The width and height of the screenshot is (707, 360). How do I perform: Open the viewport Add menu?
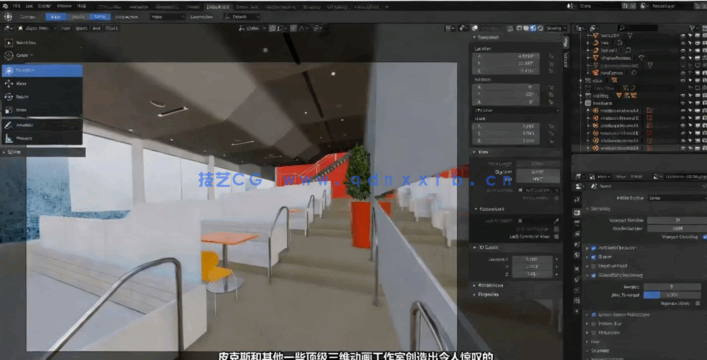click(96, 28)
